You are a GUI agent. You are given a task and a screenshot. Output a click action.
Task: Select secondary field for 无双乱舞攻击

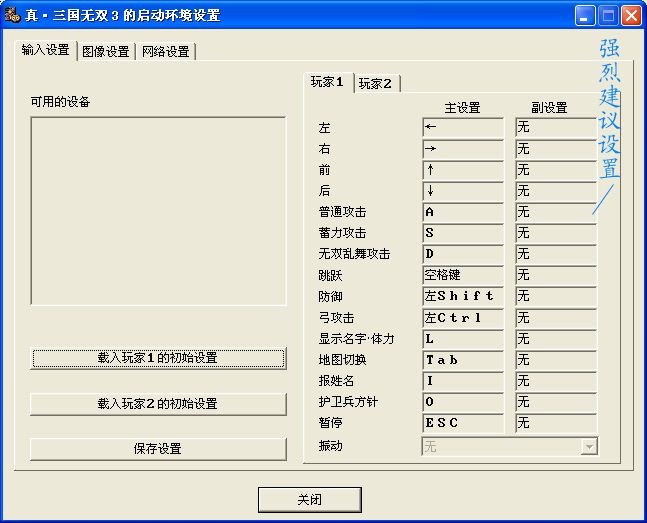click(x=556, y=254)
